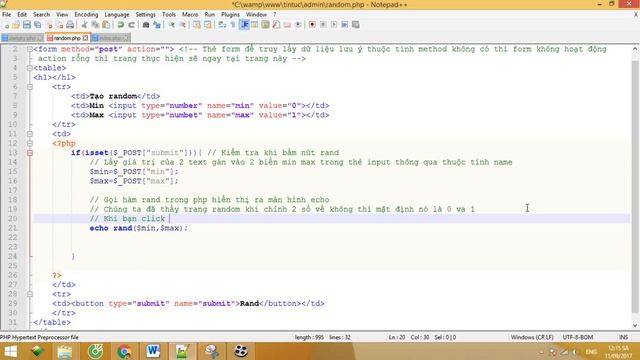The height and width of the screenshot is (360, 640).
Task: Open the Windows Start button
Action: point(10,351)
